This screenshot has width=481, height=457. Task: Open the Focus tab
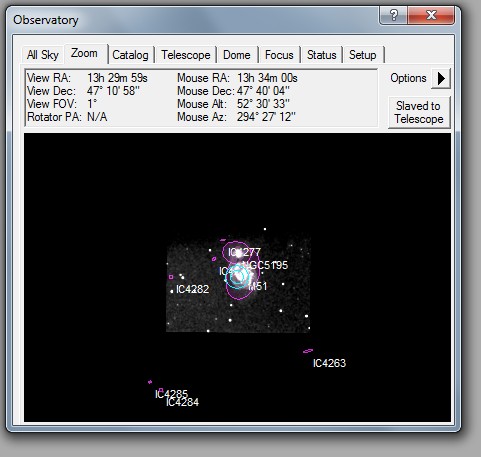(x=279, y=55)
